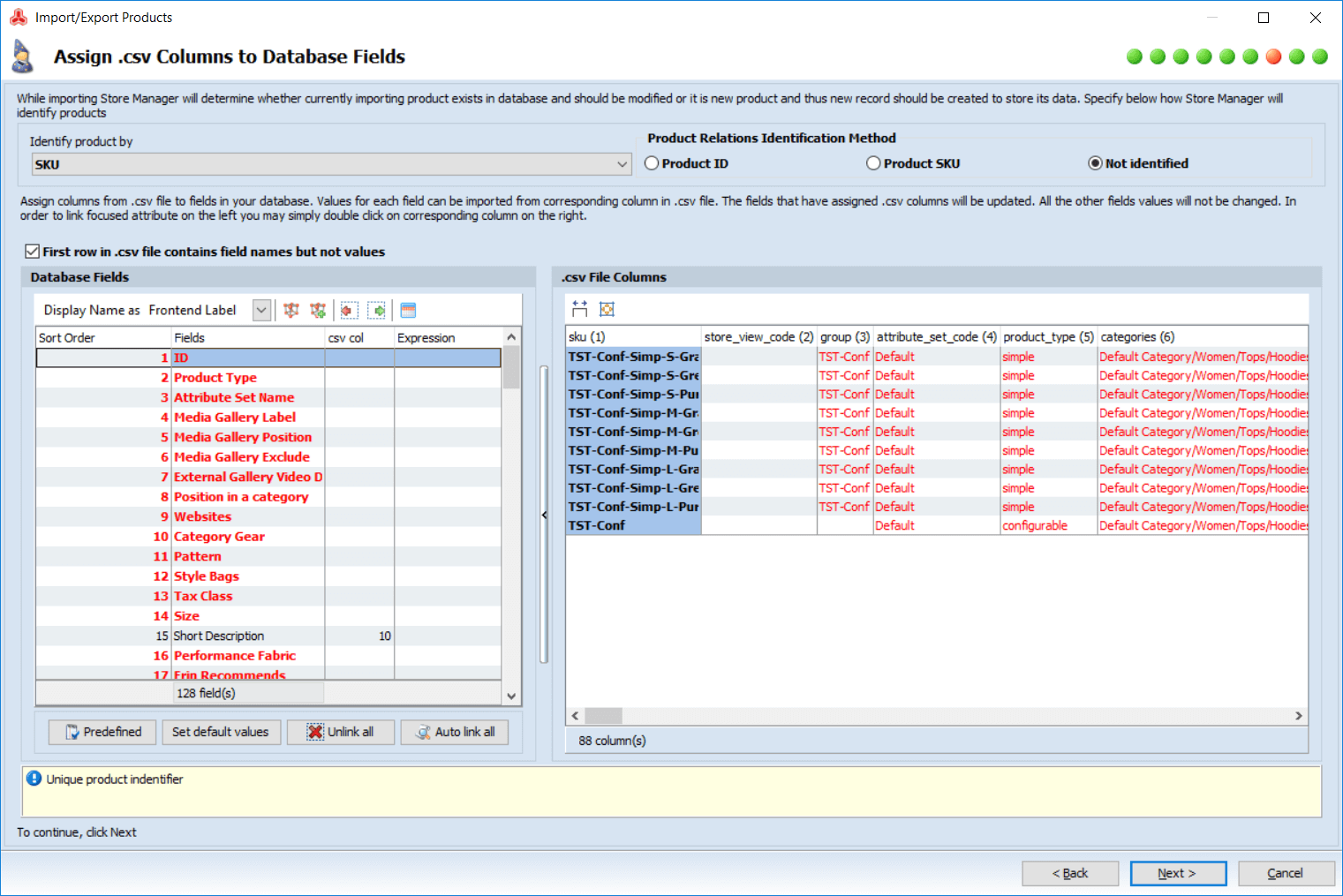
Task: Select the Not identified radio button
Action: 1095,163
